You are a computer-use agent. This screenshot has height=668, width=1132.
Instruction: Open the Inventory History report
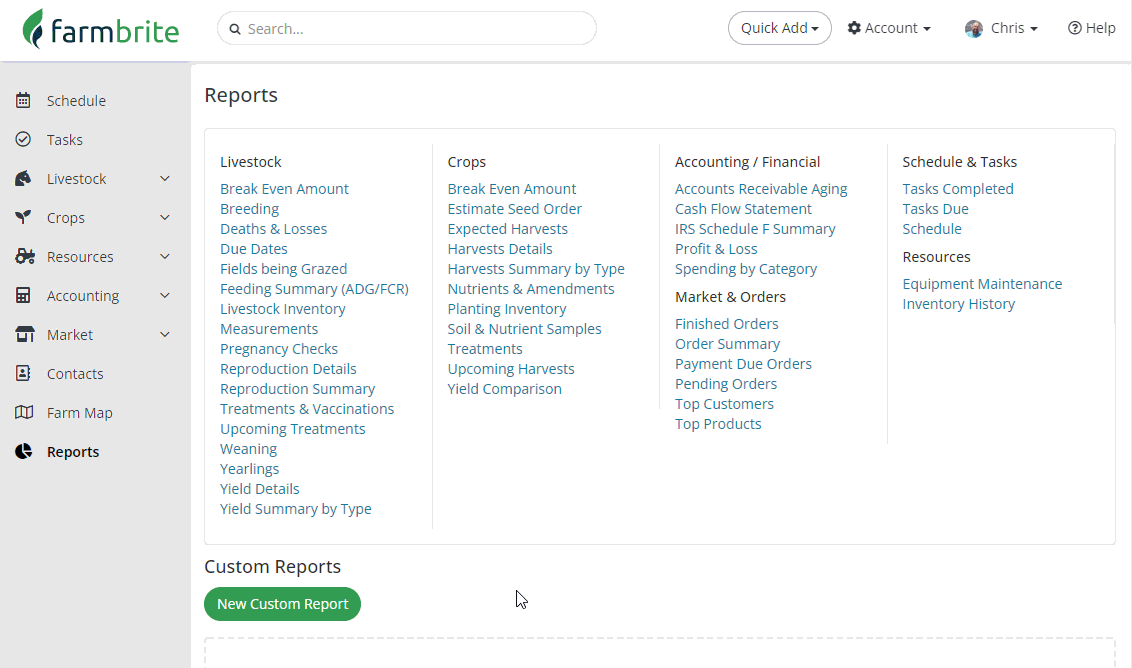pyautogui.click(x=958, y=304)
